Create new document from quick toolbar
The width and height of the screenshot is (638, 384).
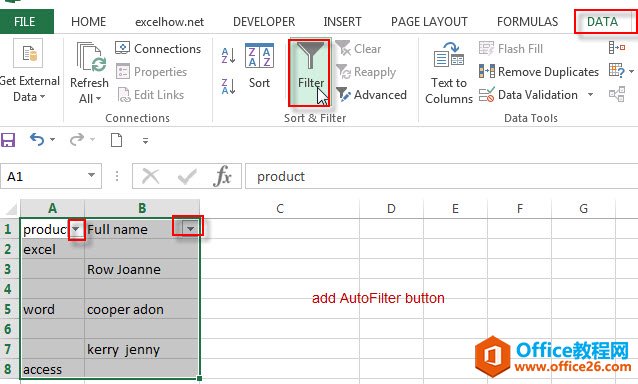116,140
